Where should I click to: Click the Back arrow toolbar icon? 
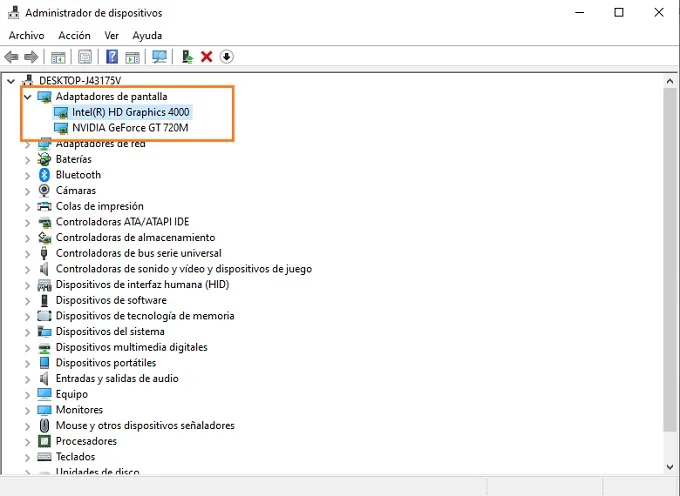coord(11,57)
